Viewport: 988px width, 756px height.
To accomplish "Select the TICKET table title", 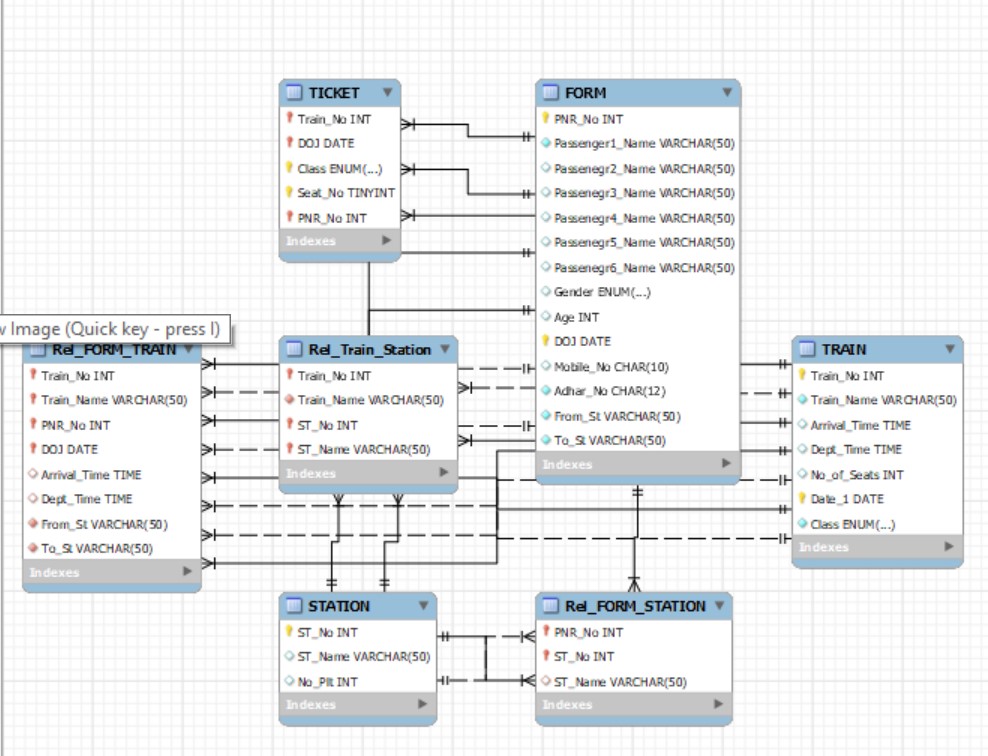I will pos(334,93).
